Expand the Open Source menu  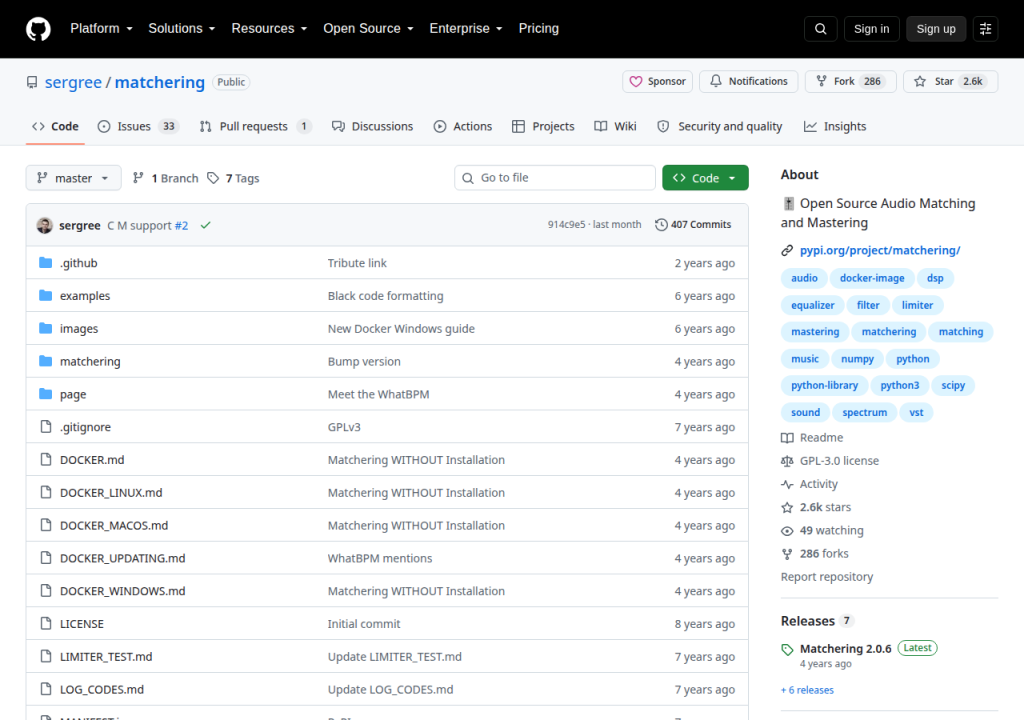368,29
